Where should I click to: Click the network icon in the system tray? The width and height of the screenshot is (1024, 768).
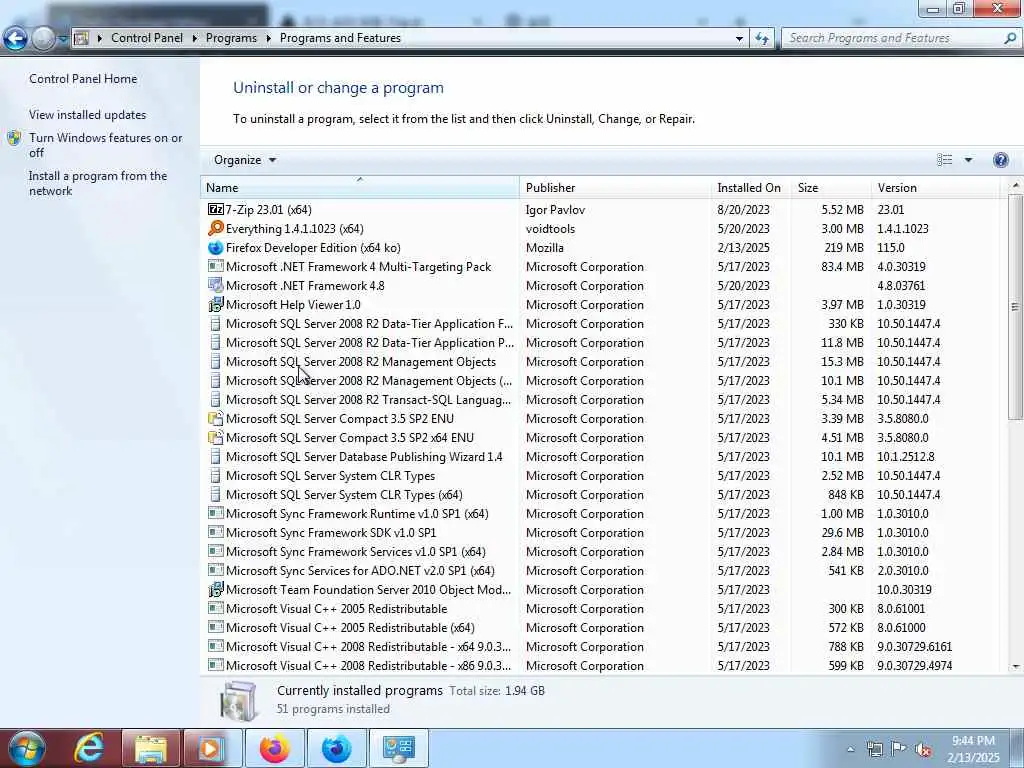click(875, 749)
